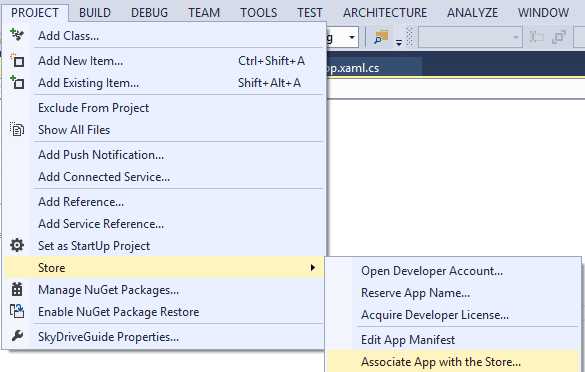The image size is (585, 372).
Task: Click the Set as StartUp Project gear icon
Action: tap(17, 245)
